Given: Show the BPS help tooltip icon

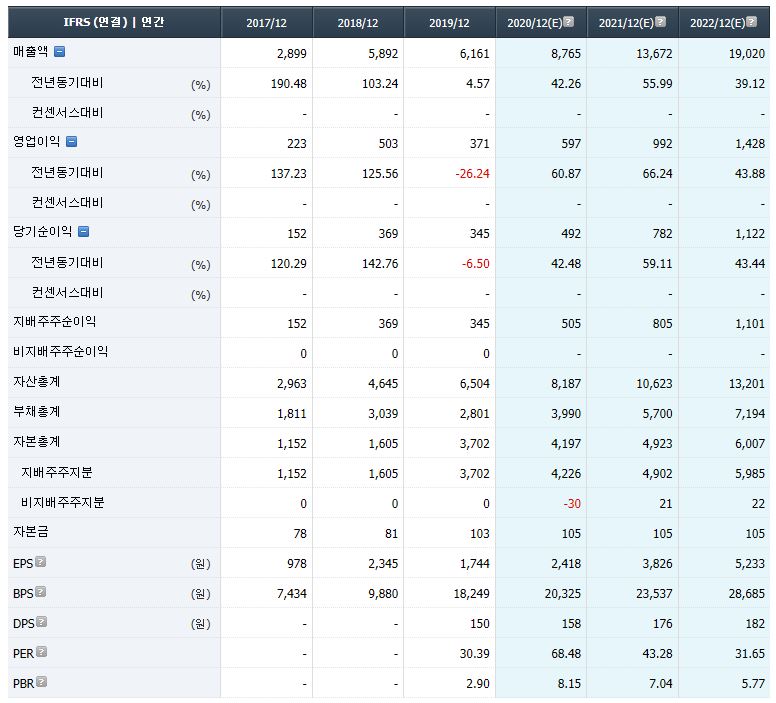Looking at the screenshot, I should (41, 592).
